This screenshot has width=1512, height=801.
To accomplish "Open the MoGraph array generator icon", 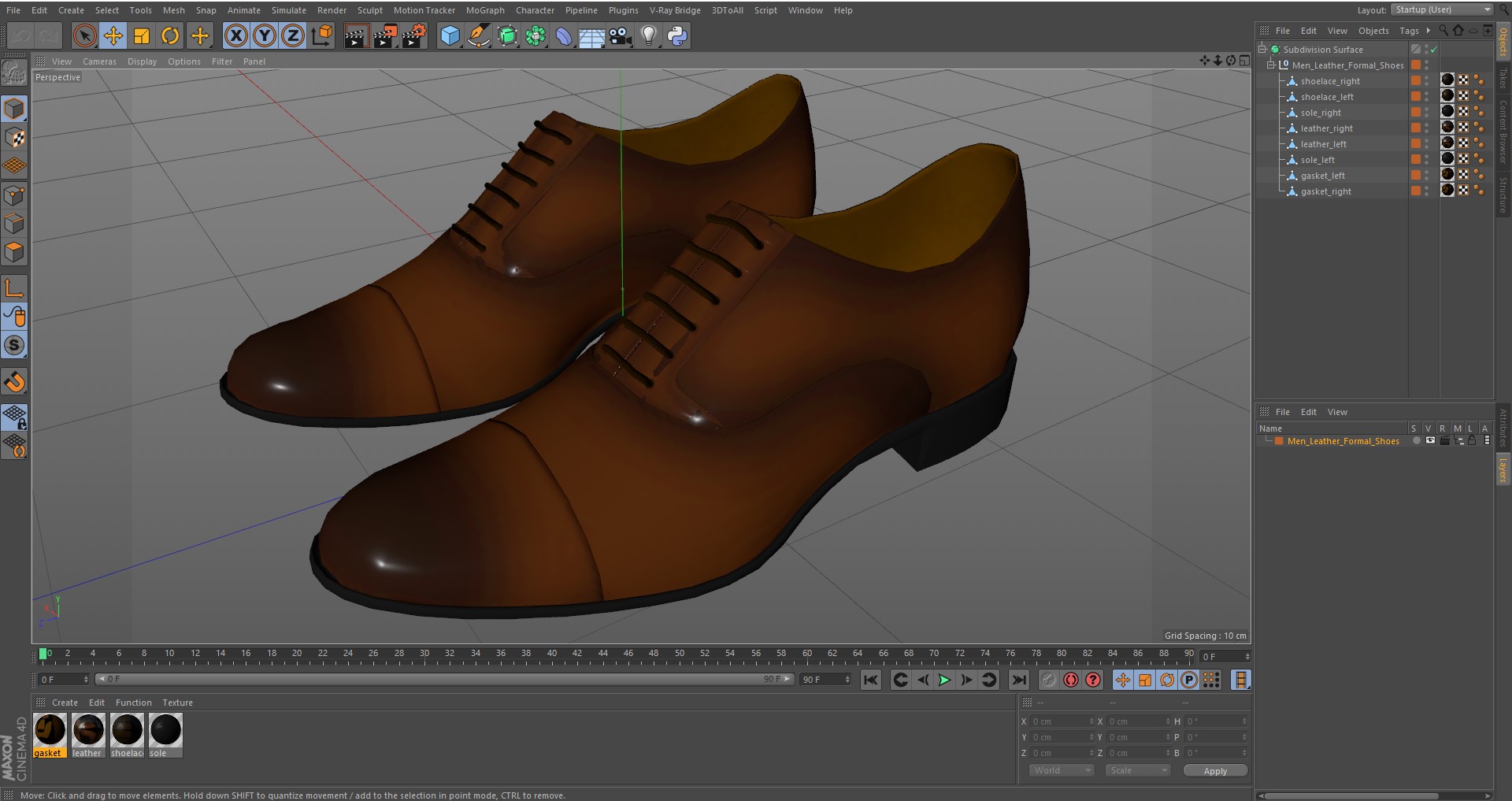I will [x=535, y=35].
